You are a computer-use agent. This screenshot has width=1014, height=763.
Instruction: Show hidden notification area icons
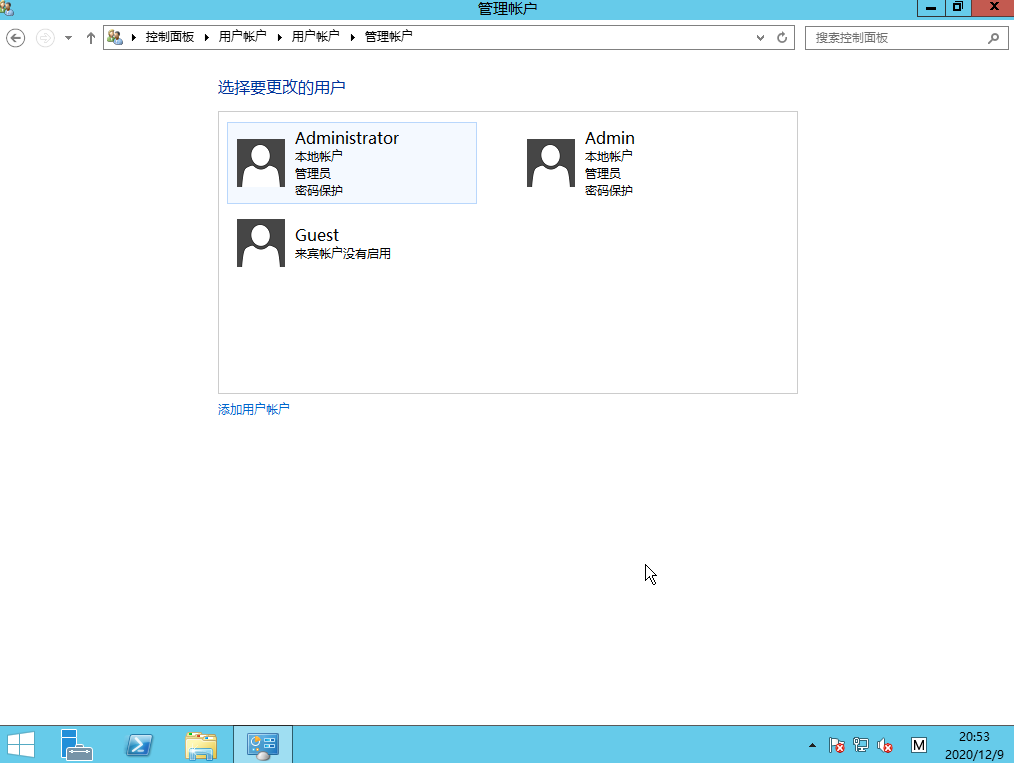click(x=812, y=745)
